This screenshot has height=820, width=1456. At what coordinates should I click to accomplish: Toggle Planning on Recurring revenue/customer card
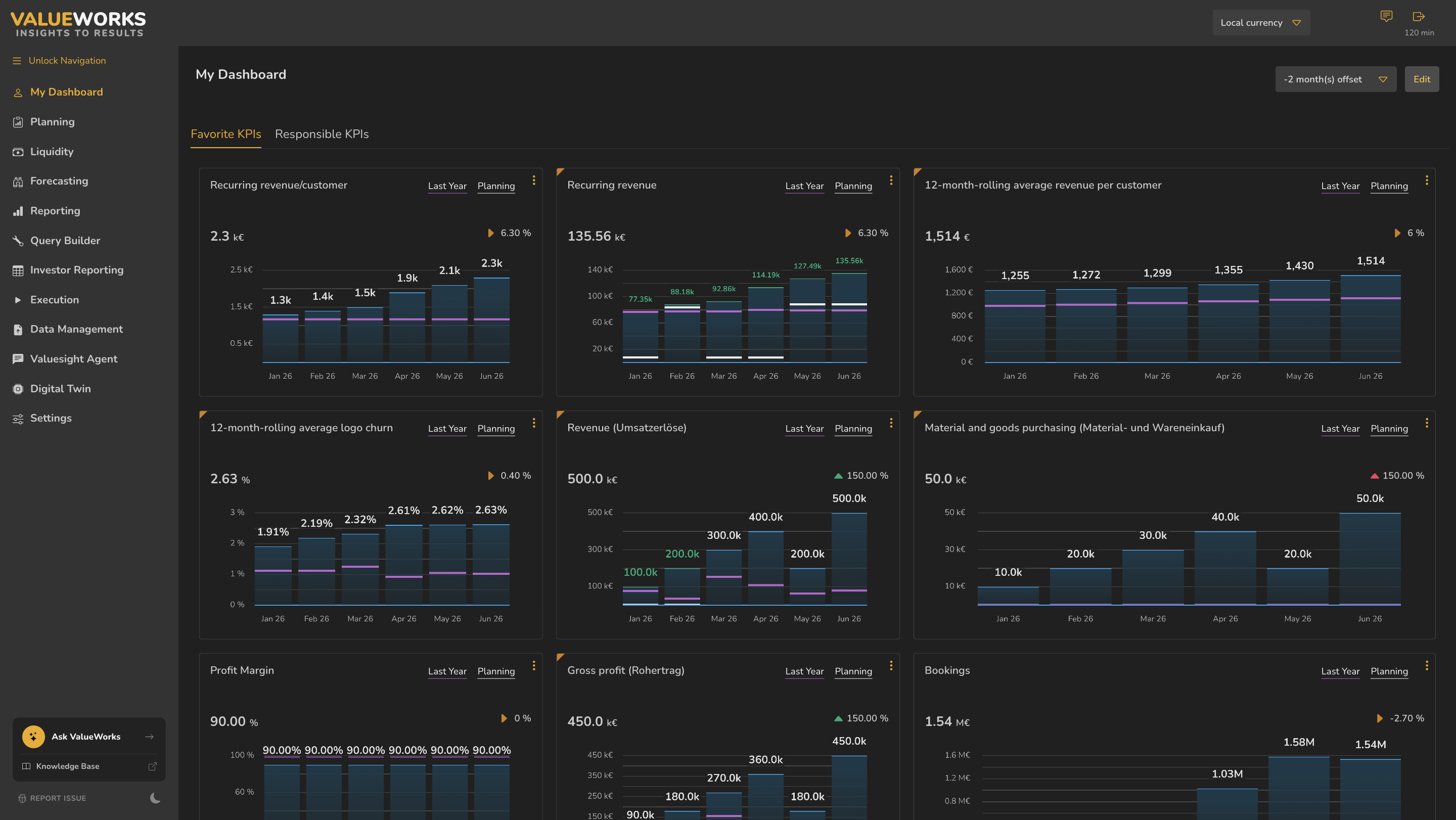pos(495,186)
